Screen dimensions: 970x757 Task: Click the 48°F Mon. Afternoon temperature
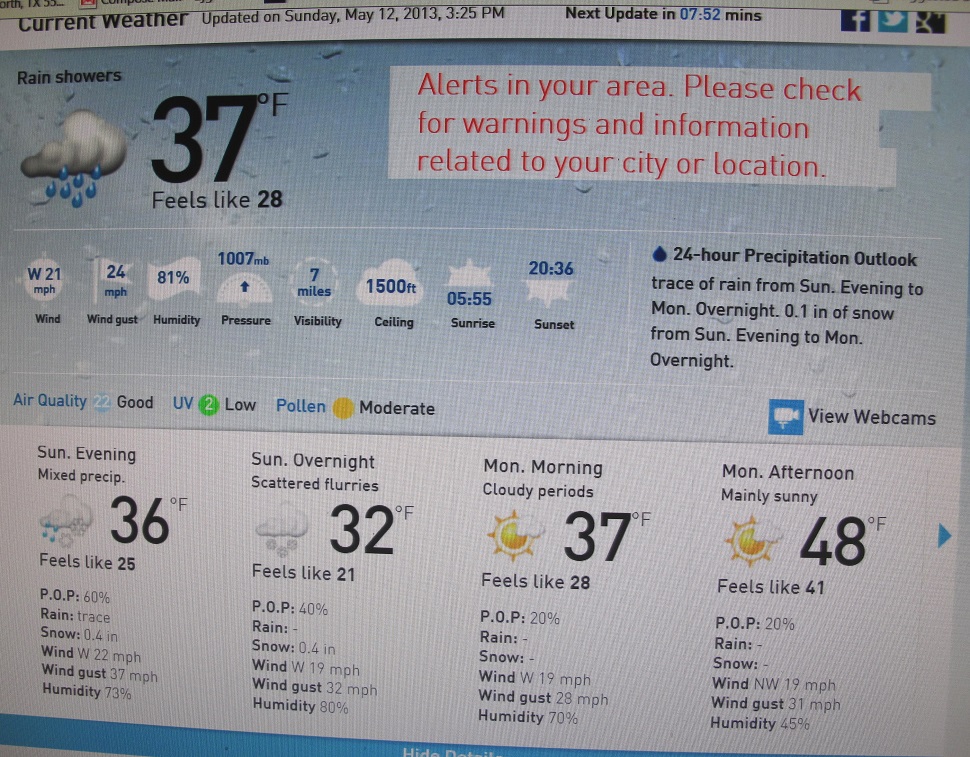(843, 541)
